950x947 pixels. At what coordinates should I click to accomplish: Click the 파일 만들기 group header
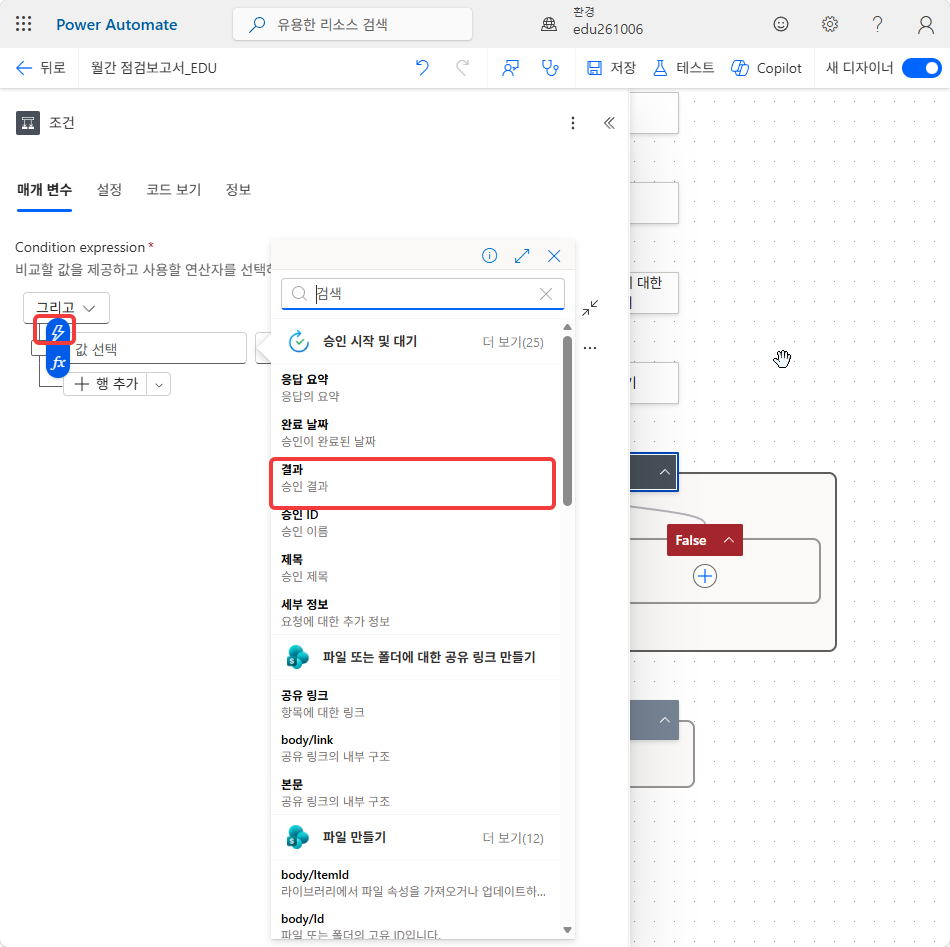[x=354, y=837]
